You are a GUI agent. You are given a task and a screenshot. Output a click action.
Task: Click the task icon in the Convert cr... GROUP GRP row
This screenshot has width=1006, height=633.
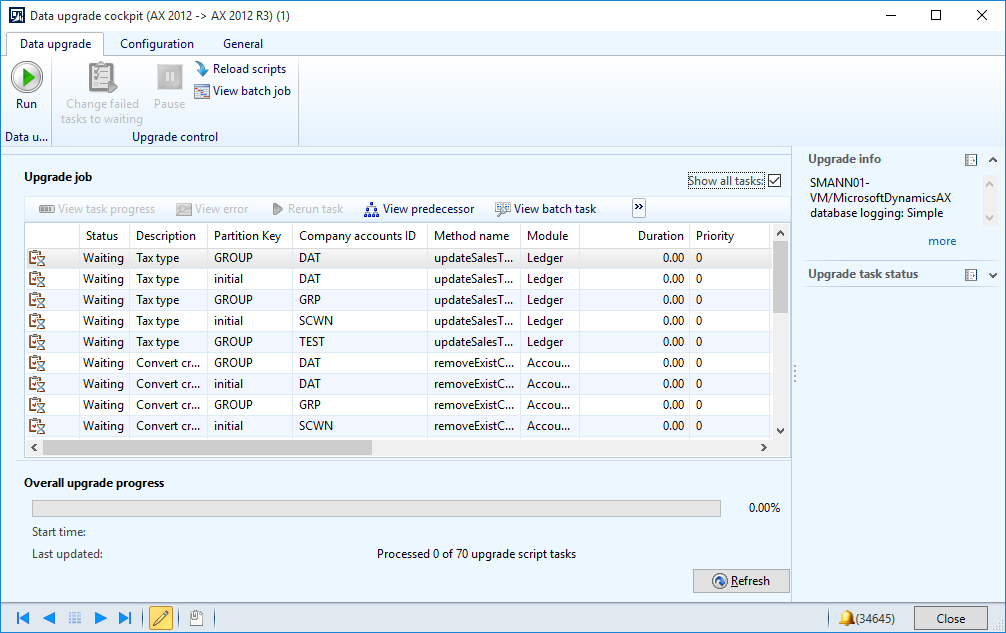[x=37, y=405]
